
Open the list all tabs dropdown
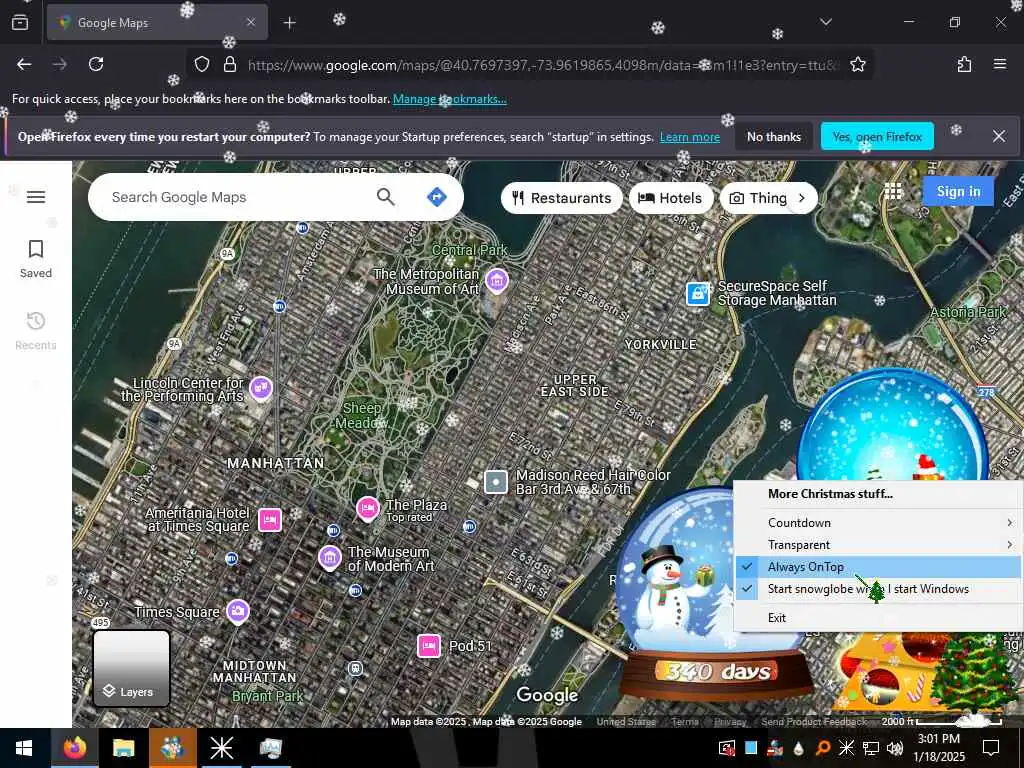[825, 22]
